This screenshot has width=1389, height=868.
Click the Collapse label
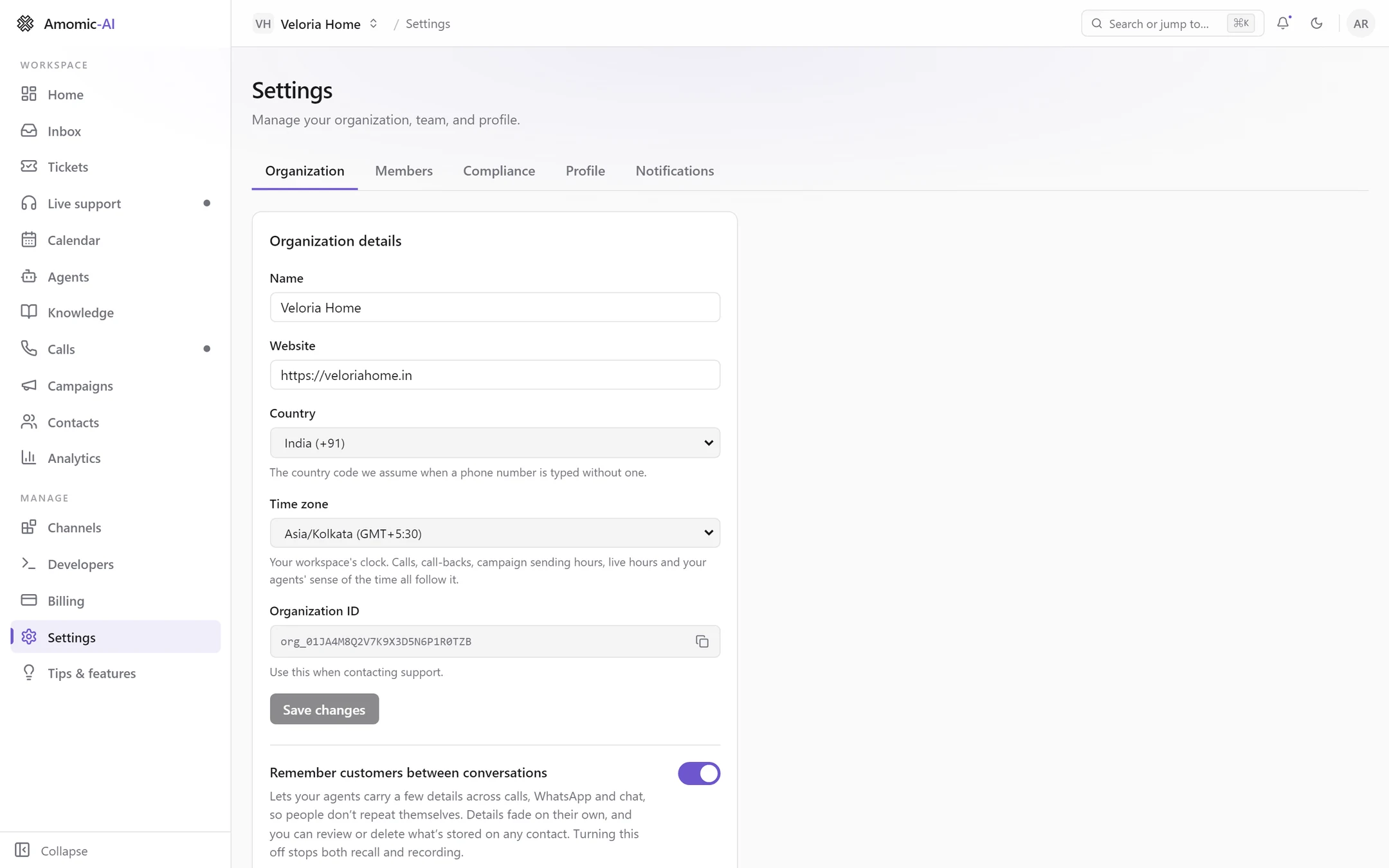64,851
